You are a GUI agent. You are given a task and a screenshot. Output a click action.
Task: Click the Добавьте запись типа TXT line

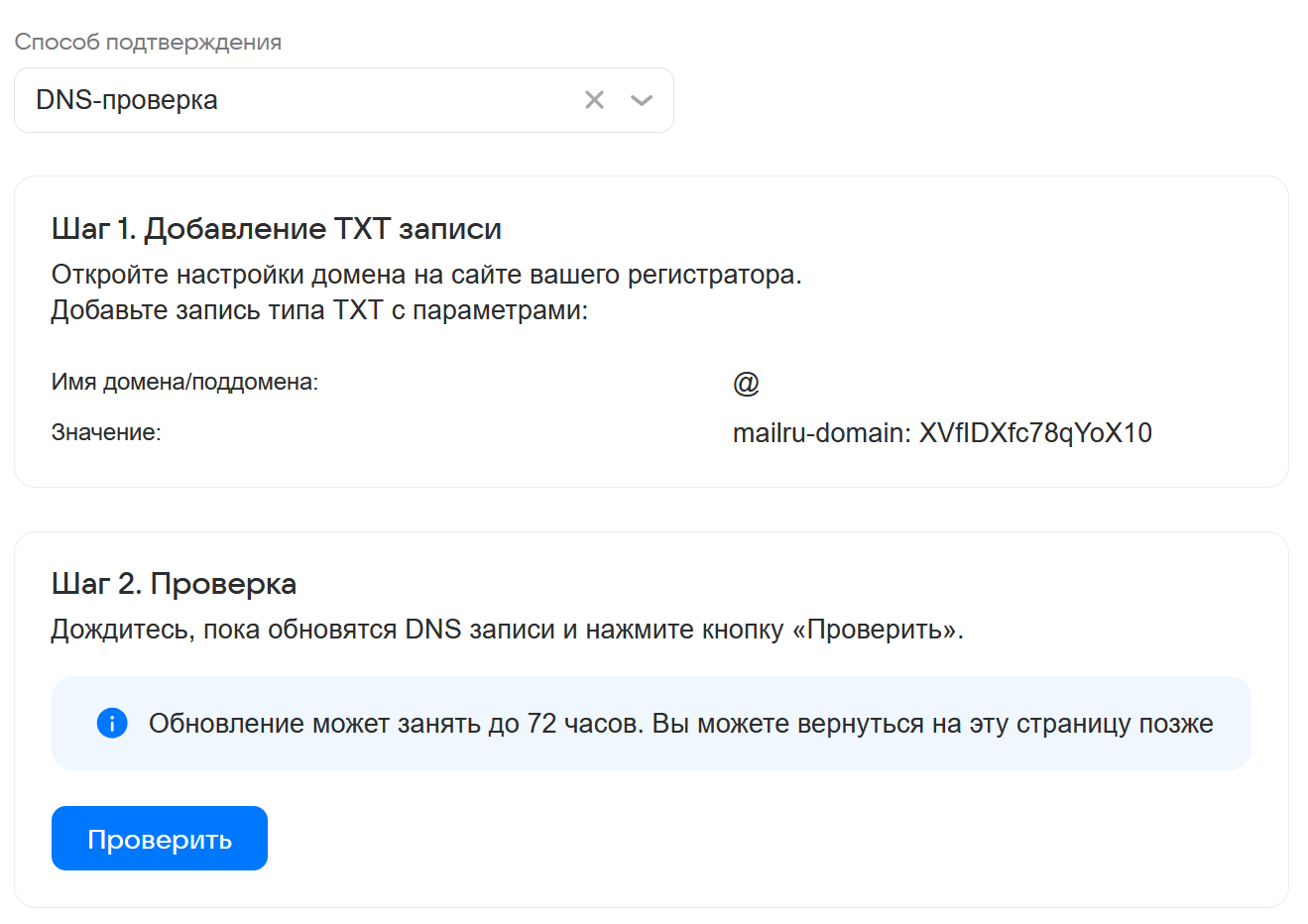(319, 310)
